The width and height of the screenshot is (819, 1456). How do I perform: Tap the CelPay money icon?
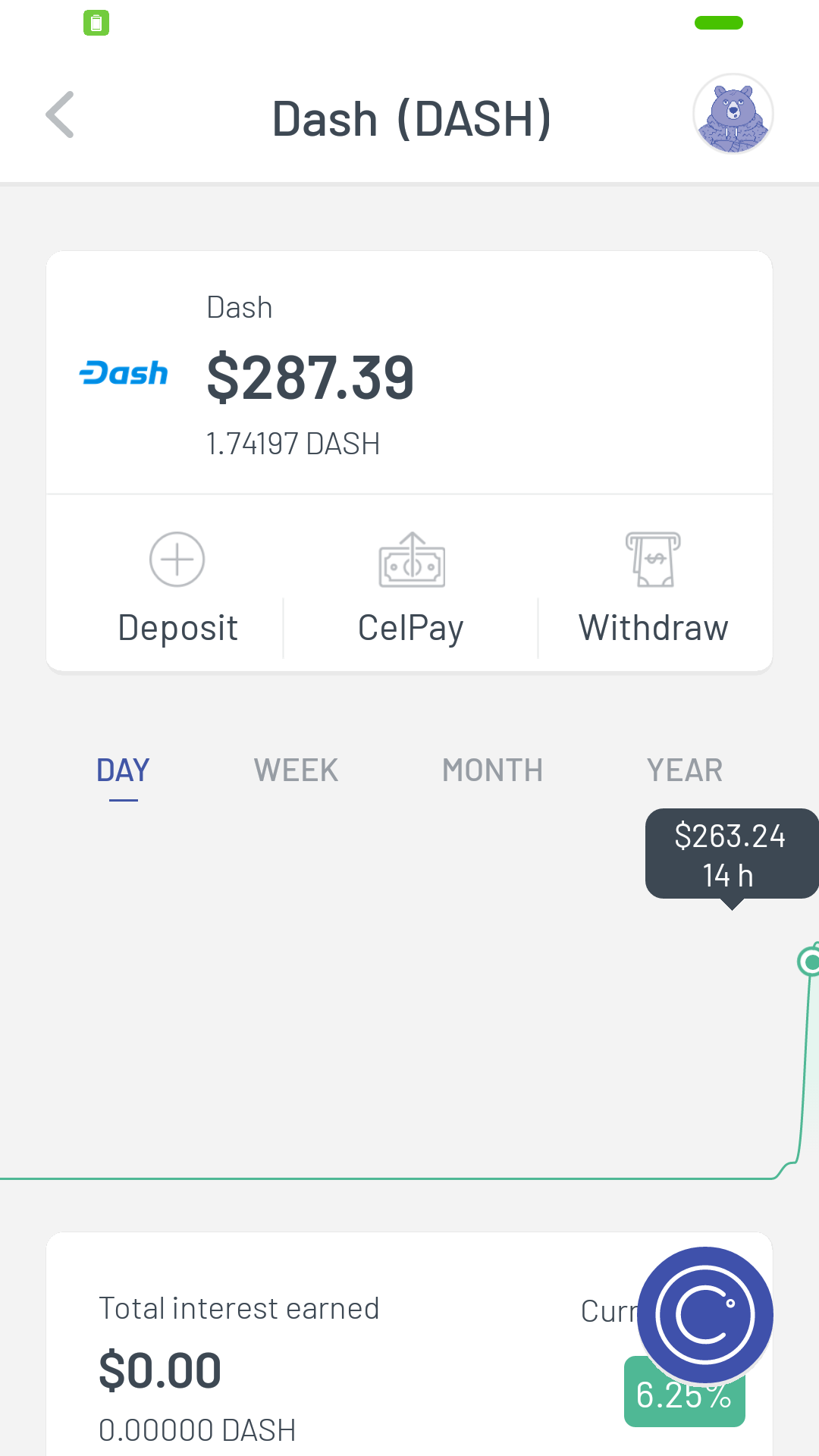(x=412, y=560)
